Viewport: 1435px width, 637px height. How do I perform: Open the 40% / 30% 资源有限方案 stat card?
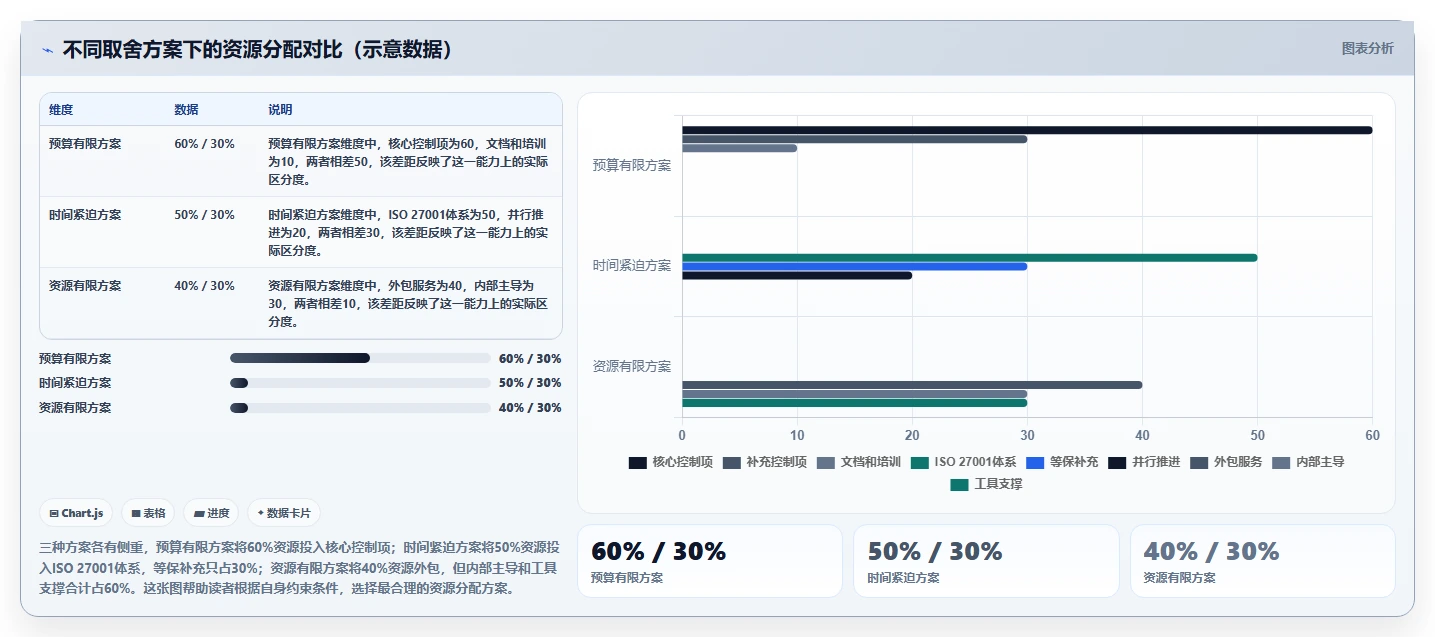pos(1262,561)
